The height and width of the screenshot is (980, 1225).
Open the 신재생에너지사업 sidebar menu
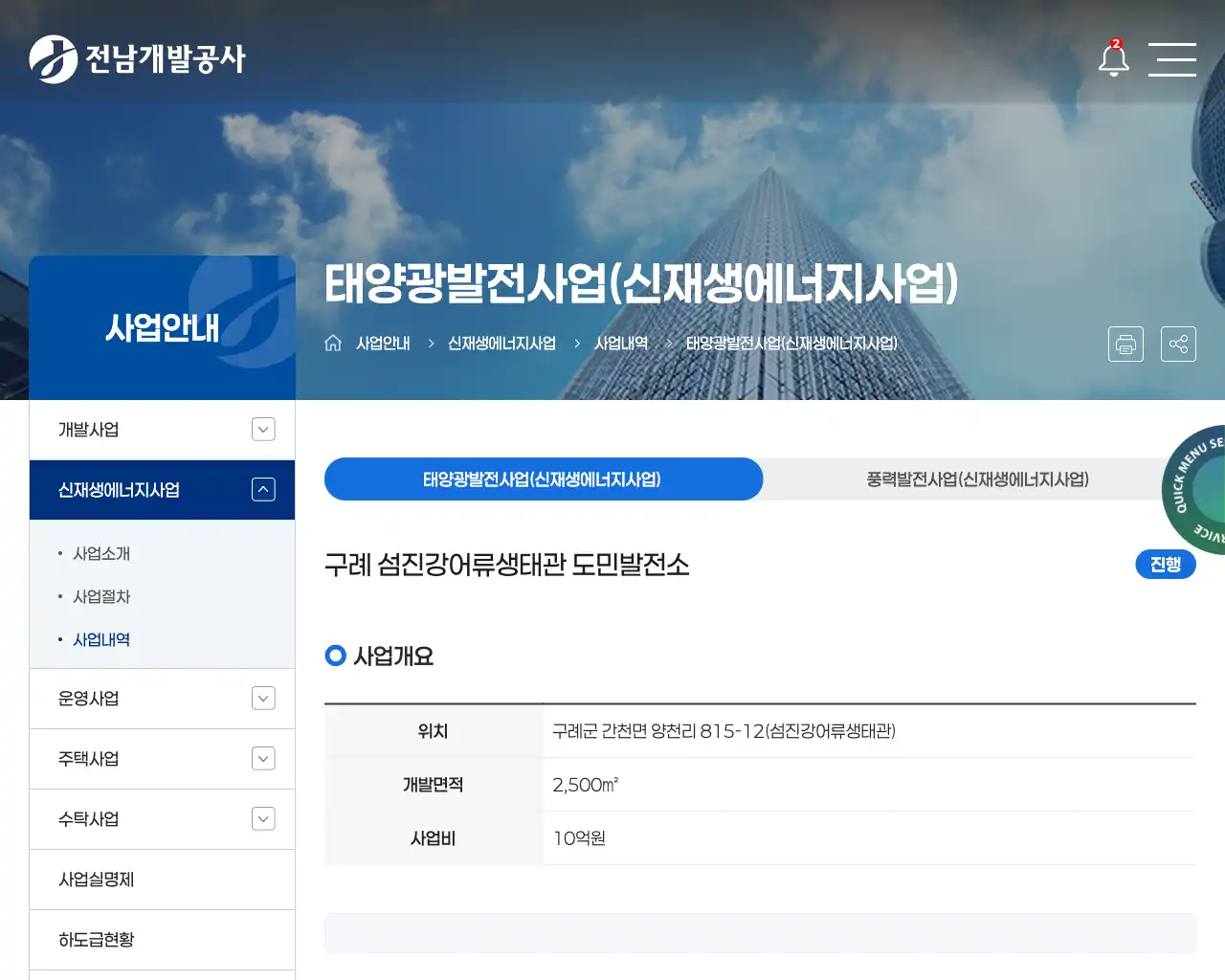pos(162,490)
